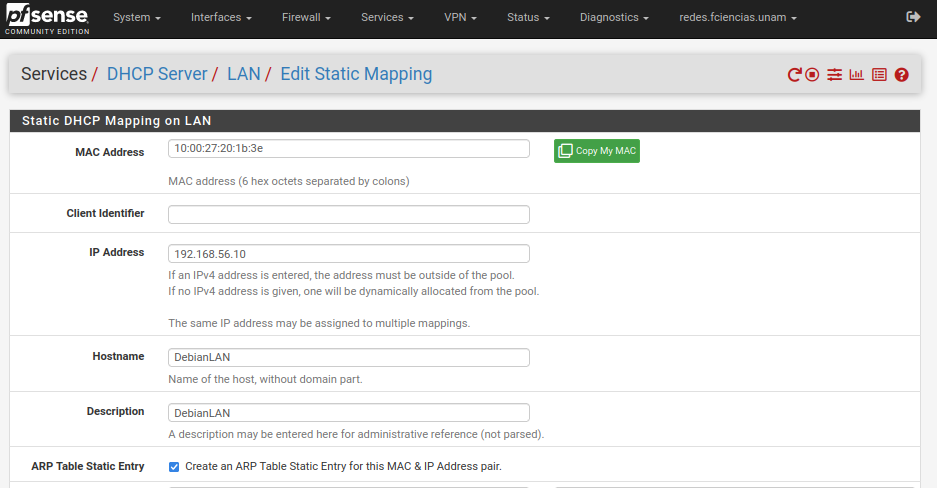Screen dimensions: 937x488
Task: Click the pfSense logo
Action: [x=47, y=17]
